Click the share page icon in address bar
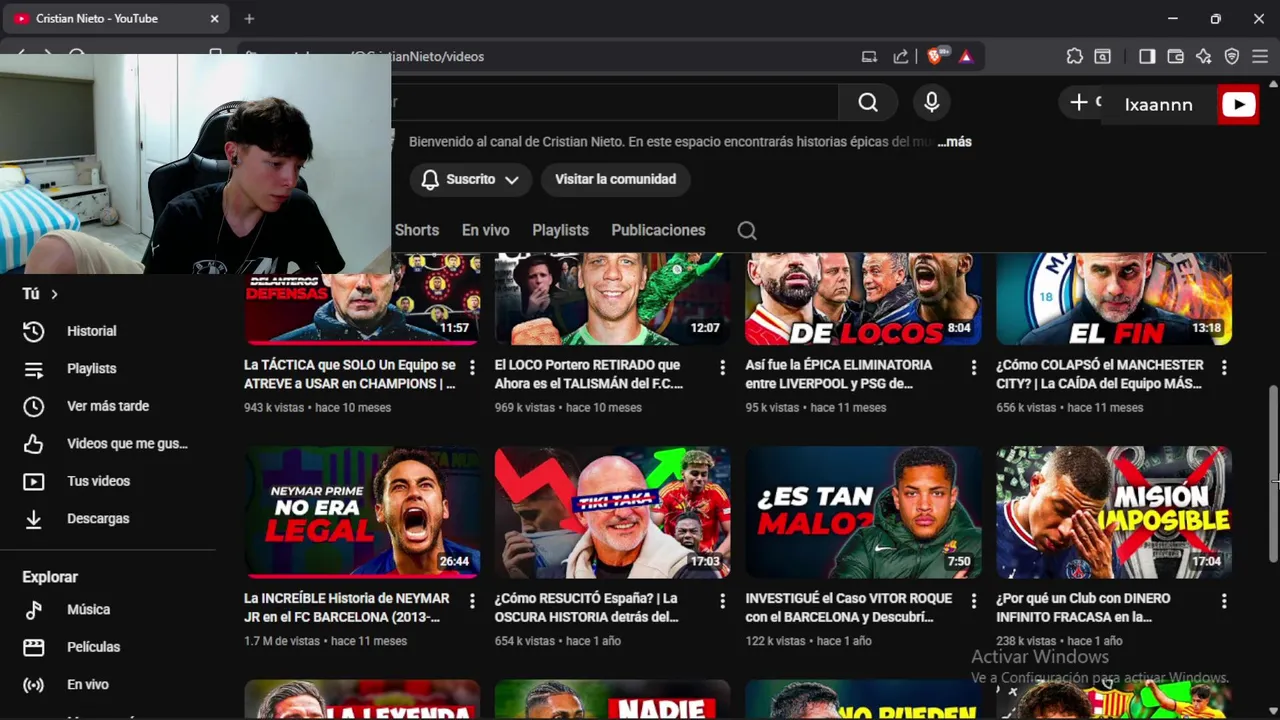The image size is (1280, 720). [901, 57]
